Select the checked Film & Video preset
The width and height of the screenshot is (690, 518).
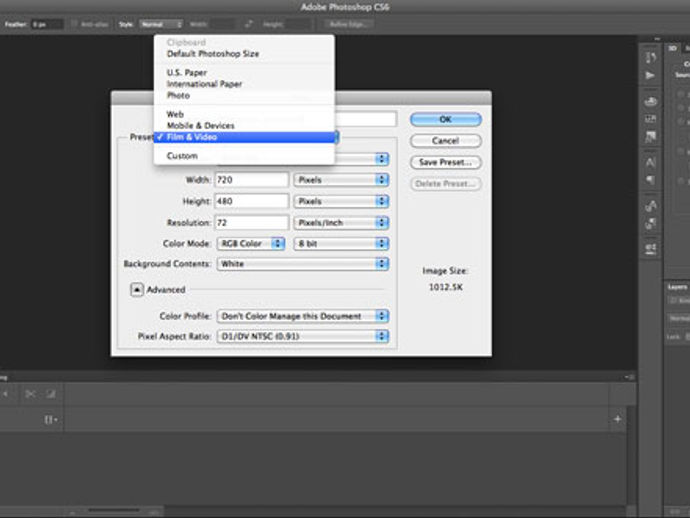pyautogui.click(x=244, y=137)
